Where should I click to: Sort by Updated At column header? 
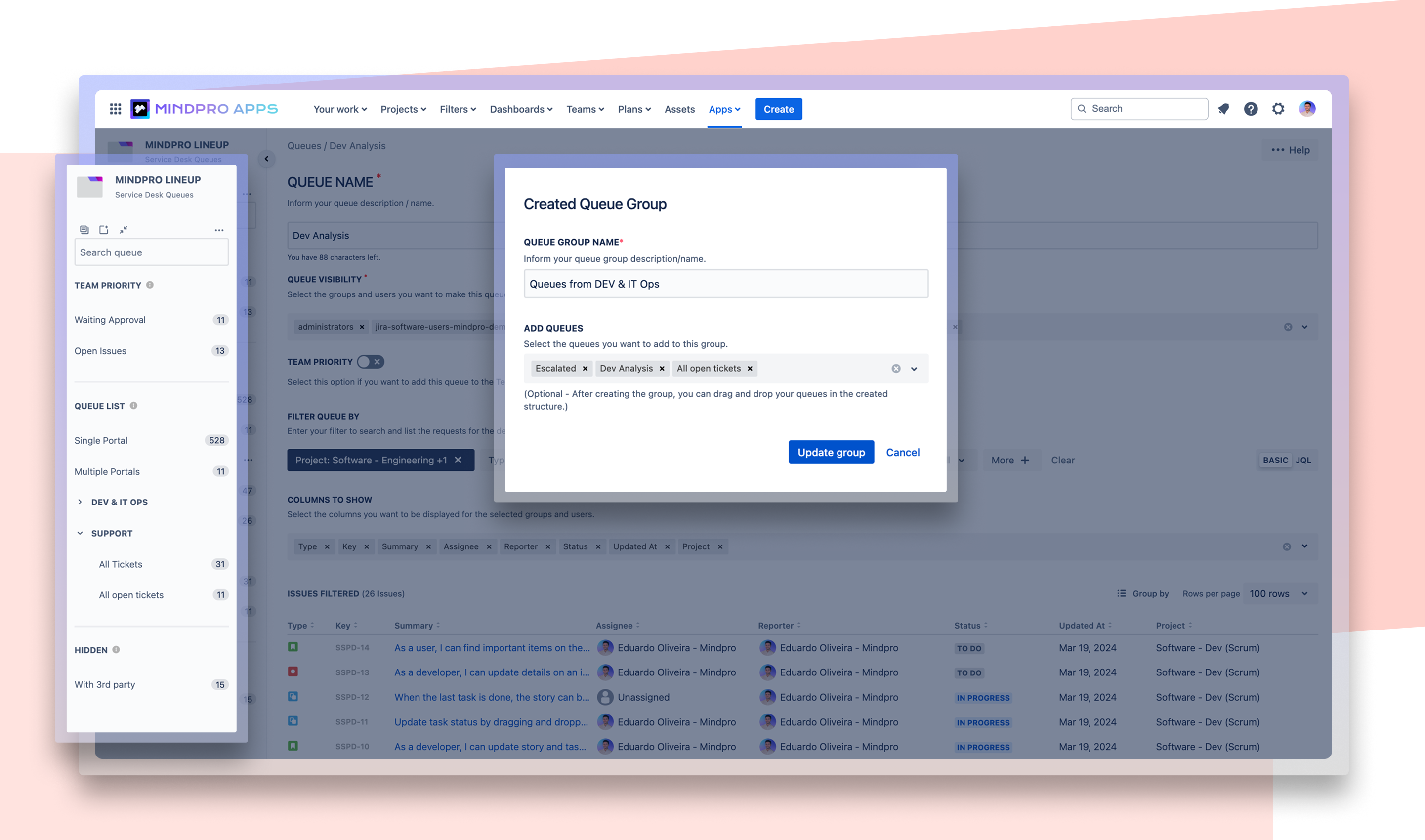[x=1085, y=625]
